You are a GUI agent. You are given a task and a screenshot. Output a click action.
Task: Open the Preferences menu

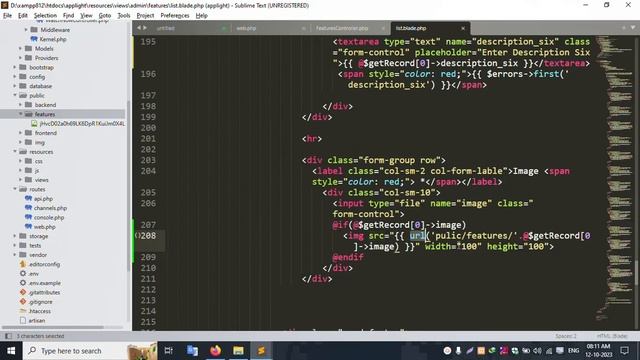(x=175, y=16)
